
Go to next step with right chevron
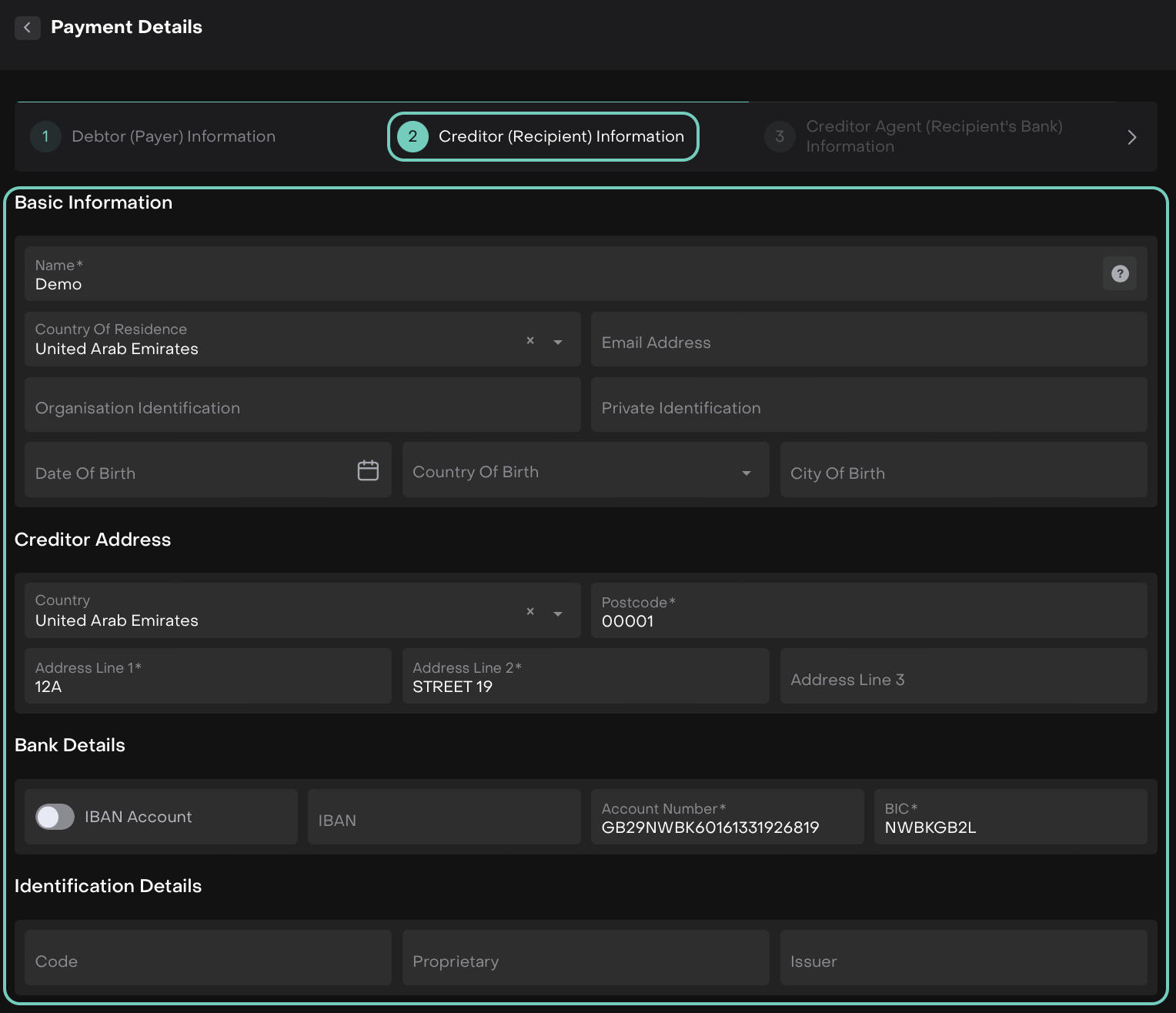1131,137
